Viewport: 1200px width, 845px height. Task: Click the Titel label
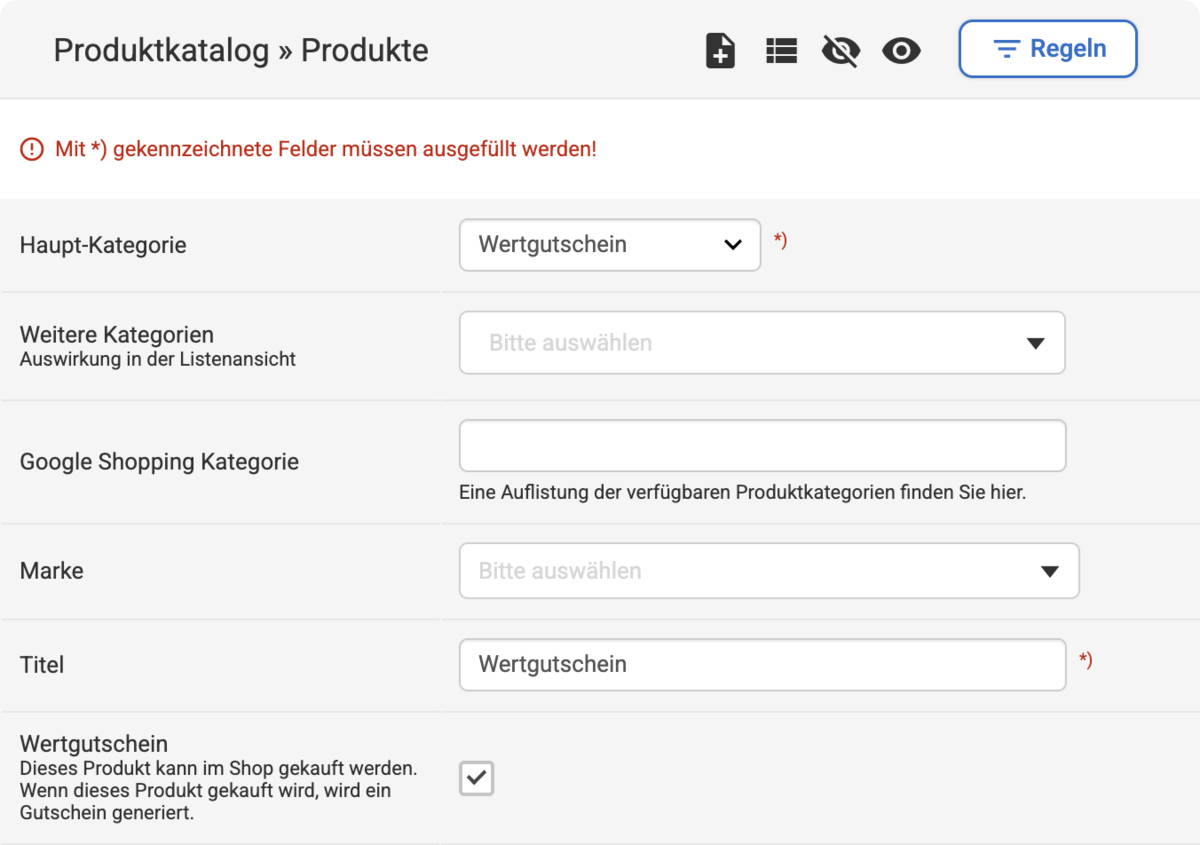pyautogui.click(x=42, y=665)
